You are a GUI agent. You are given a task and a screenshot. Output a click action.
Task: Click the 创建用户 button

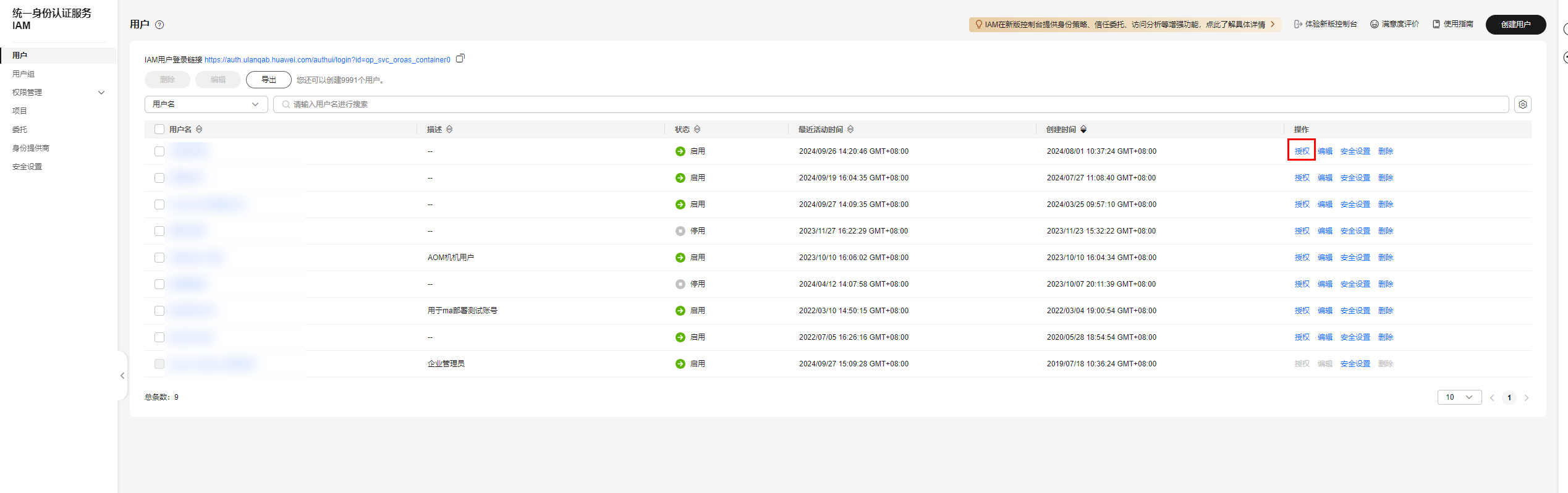pos(1515,25)
